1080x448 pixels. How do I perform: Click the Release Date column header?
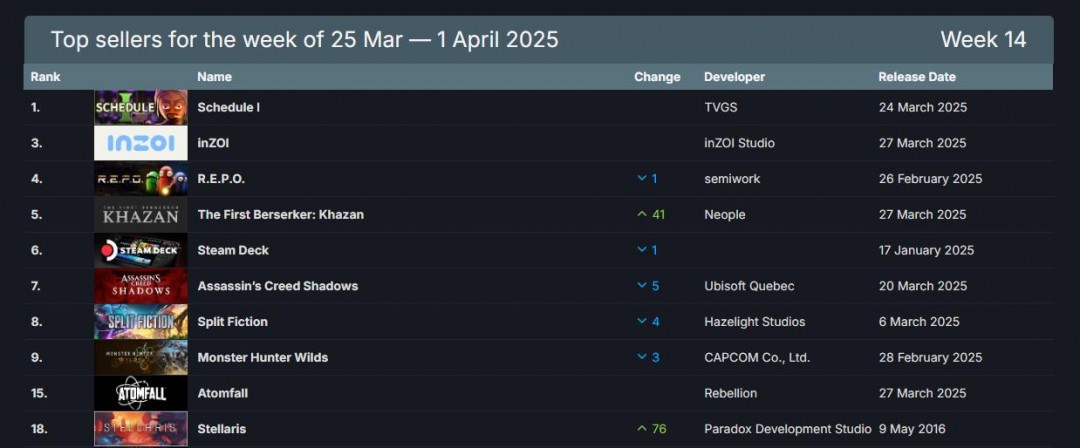[917, 77]
